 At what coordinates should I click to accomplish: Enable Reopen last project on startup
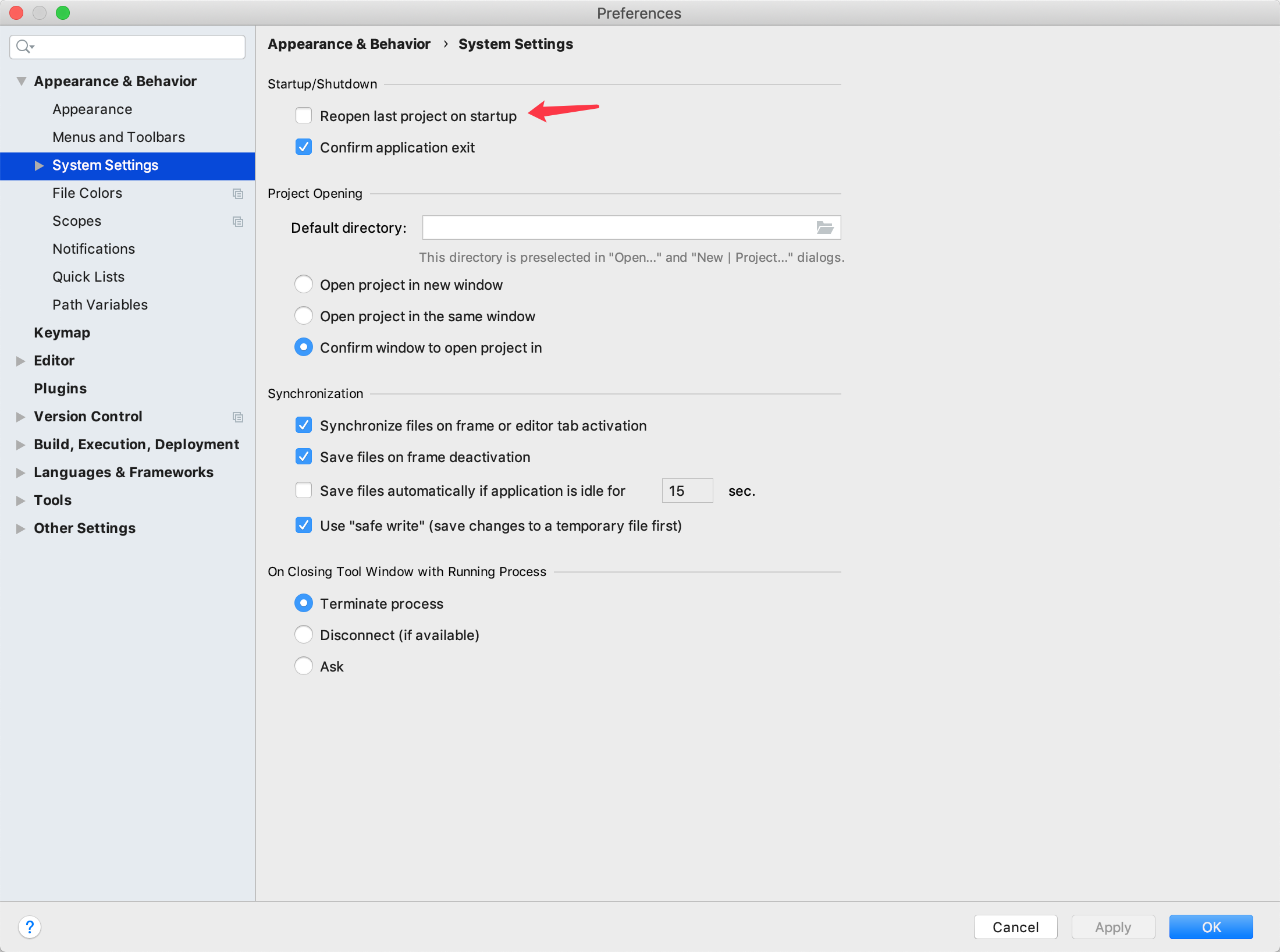304,116
